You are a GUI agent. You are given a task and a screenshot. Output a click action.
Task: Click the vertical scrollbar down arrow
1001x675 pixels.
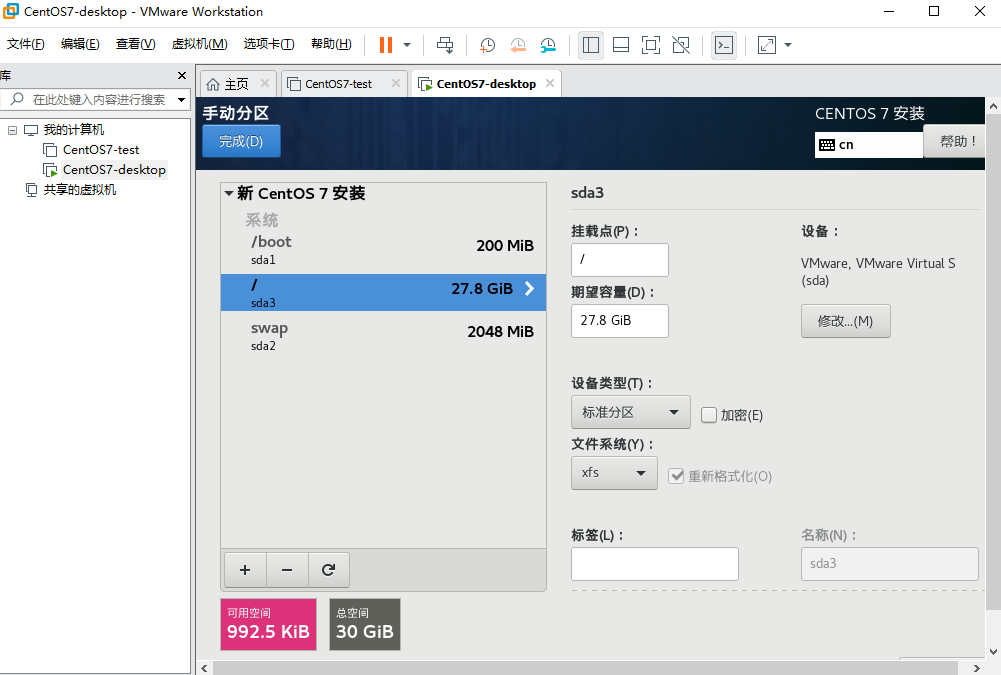pos(993,651)
